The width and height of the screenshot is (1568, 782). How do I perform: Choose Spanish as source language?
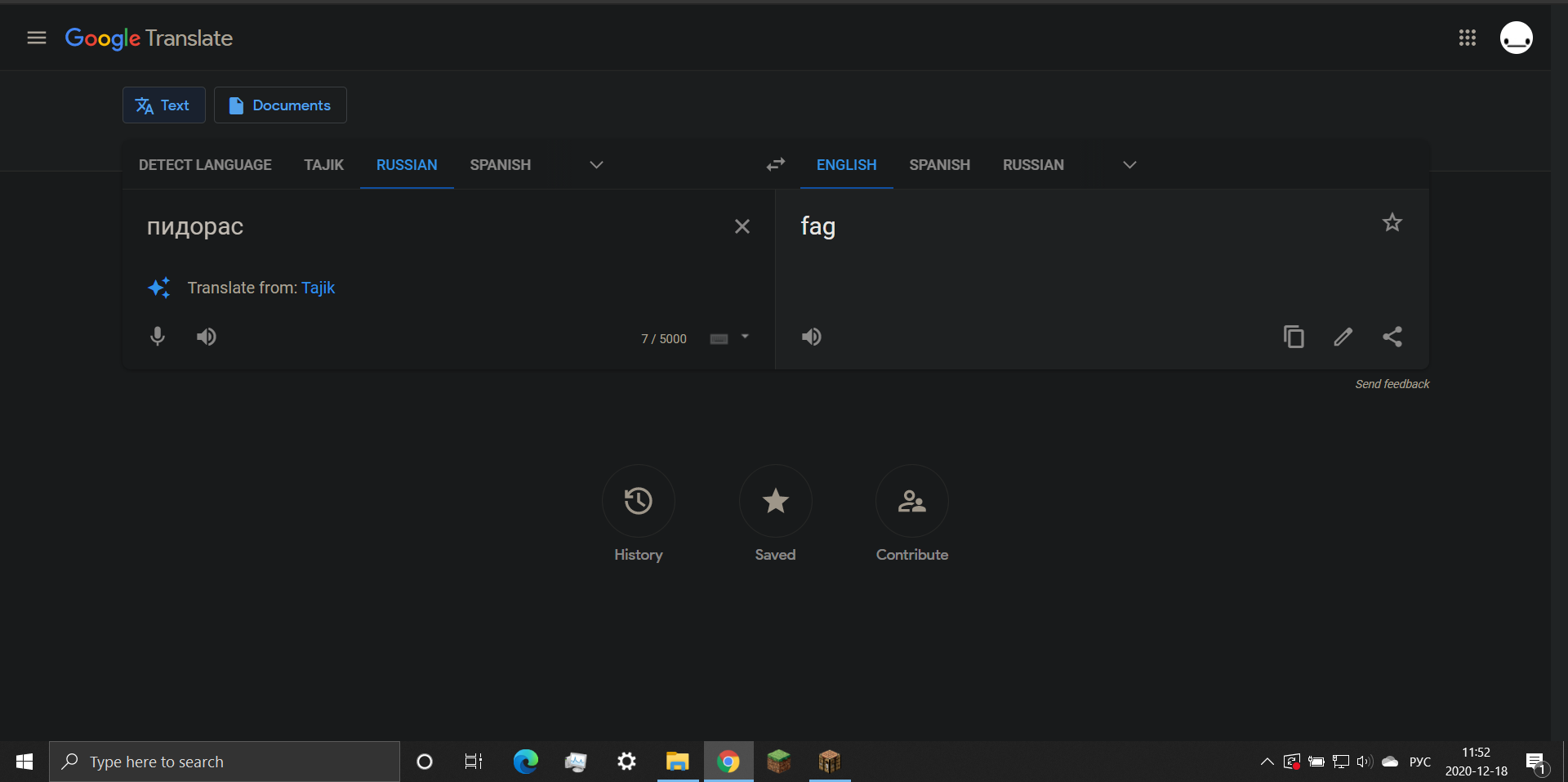pos(500,165)
